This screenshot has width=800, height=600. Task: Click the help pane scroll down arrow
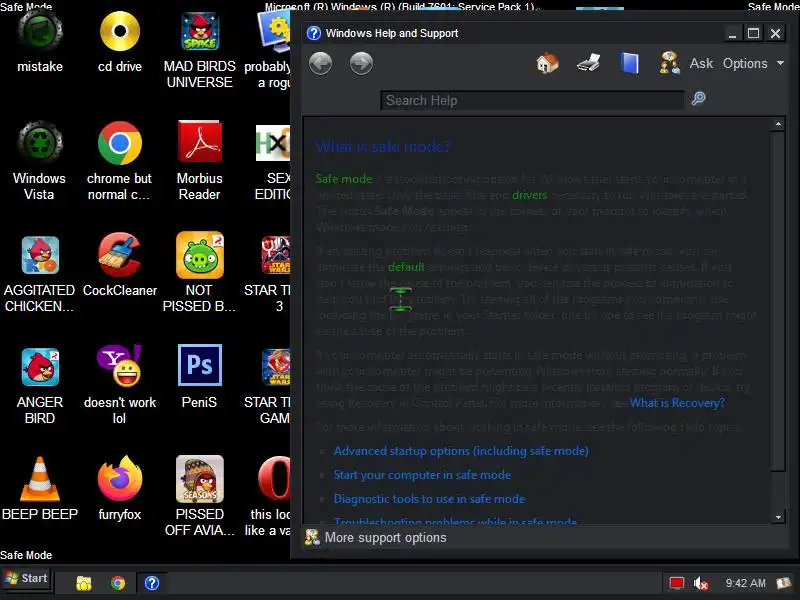coord(778,517)
